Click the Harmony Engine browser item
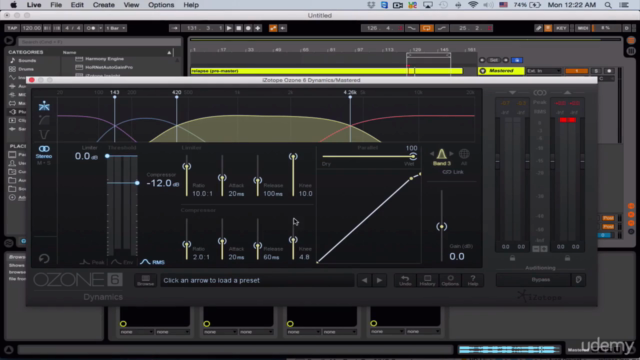 click(104, 59)
